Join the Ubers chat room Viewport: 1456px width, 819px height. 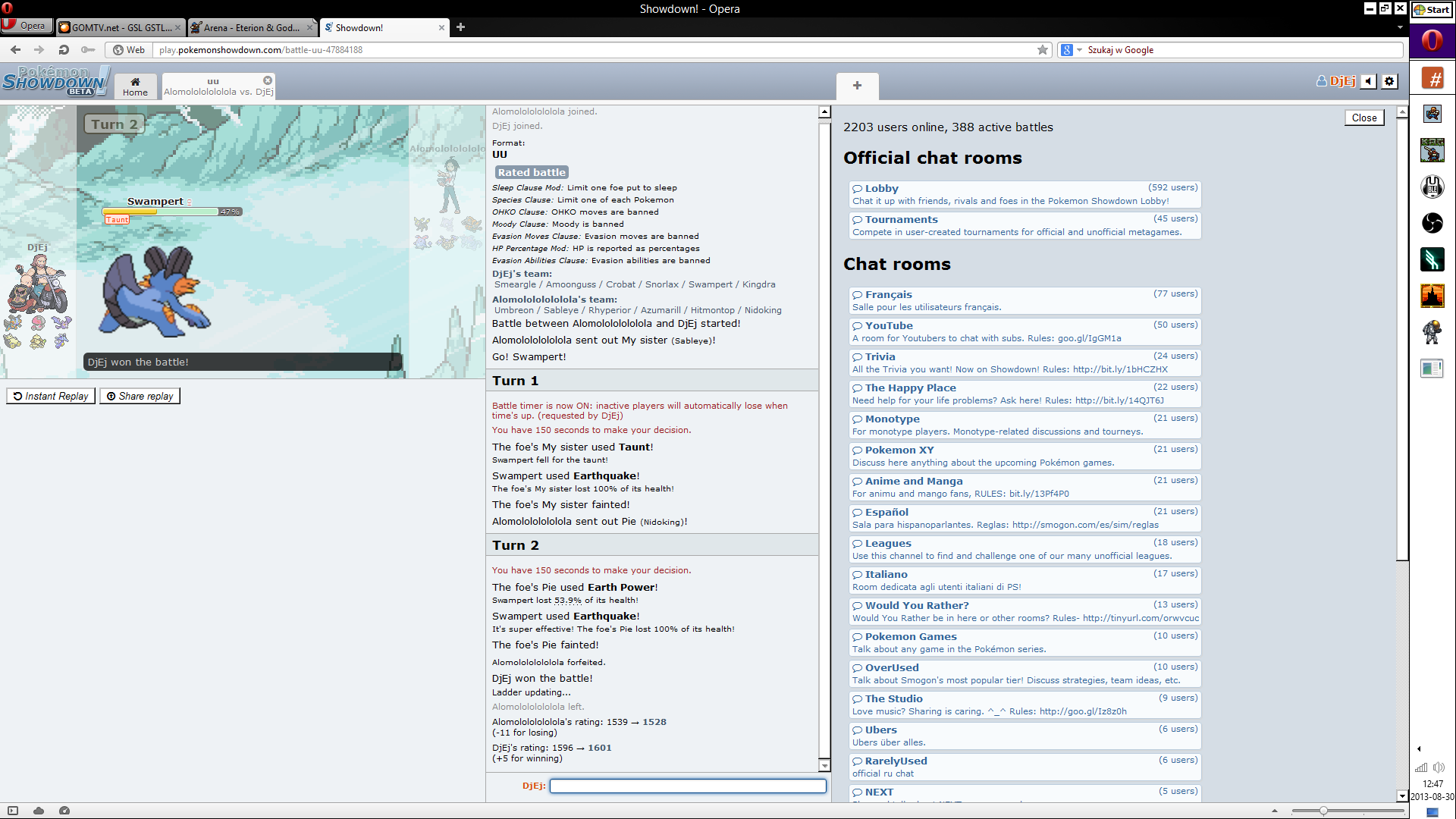tap(1025, 736)
